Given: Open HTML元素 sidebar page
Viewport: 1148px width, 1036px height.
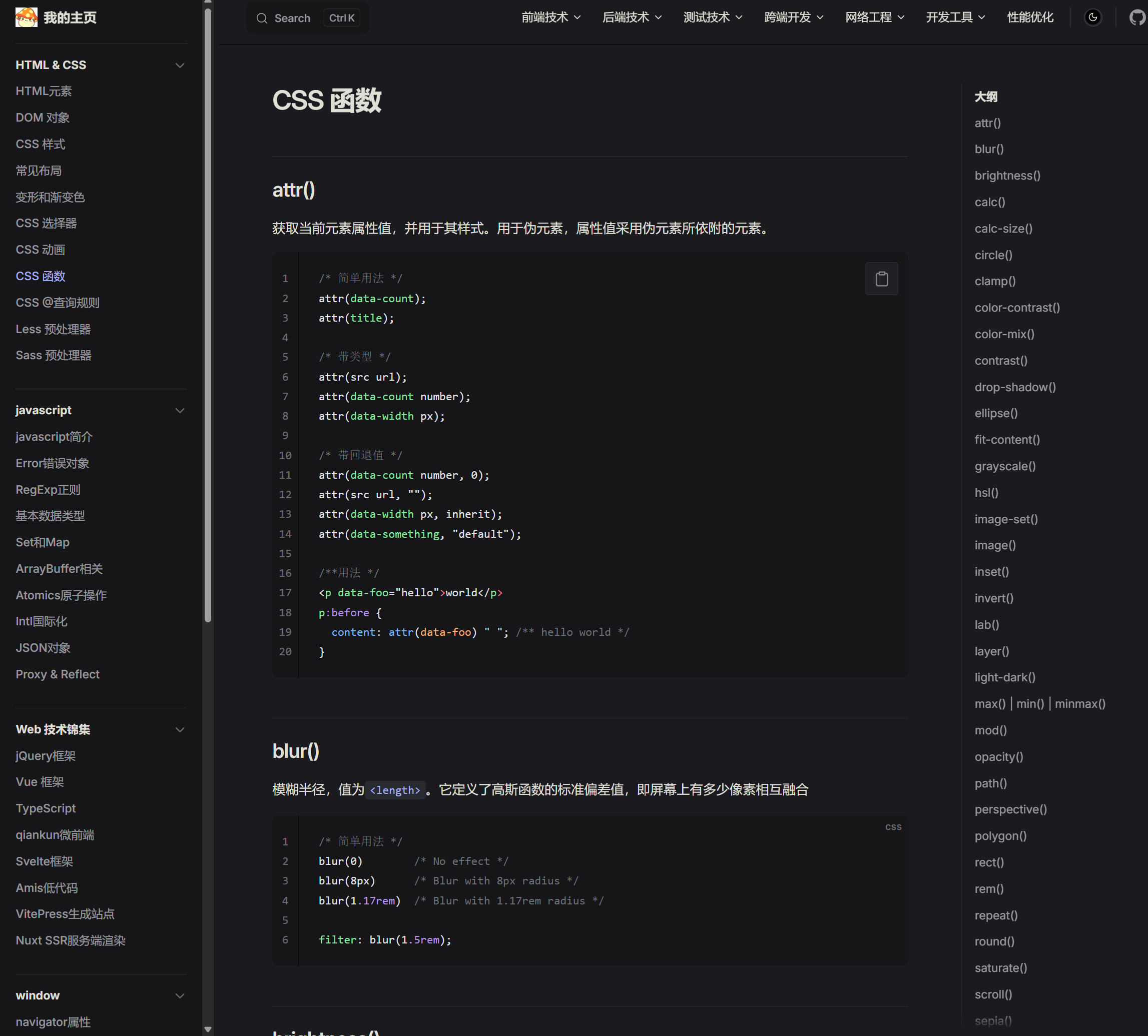Looking at the screenshot, I should pos(44,91).
